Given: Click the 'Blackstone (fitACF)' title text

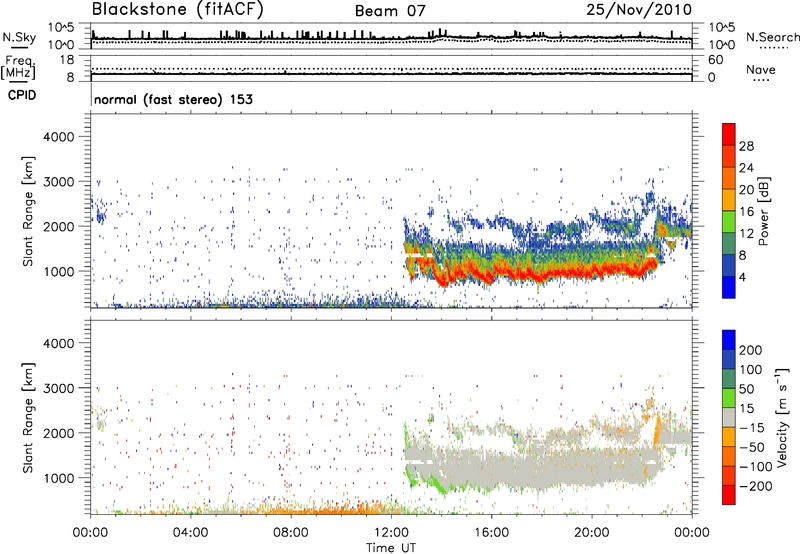Looking at the screenshot, I should 177,10.
